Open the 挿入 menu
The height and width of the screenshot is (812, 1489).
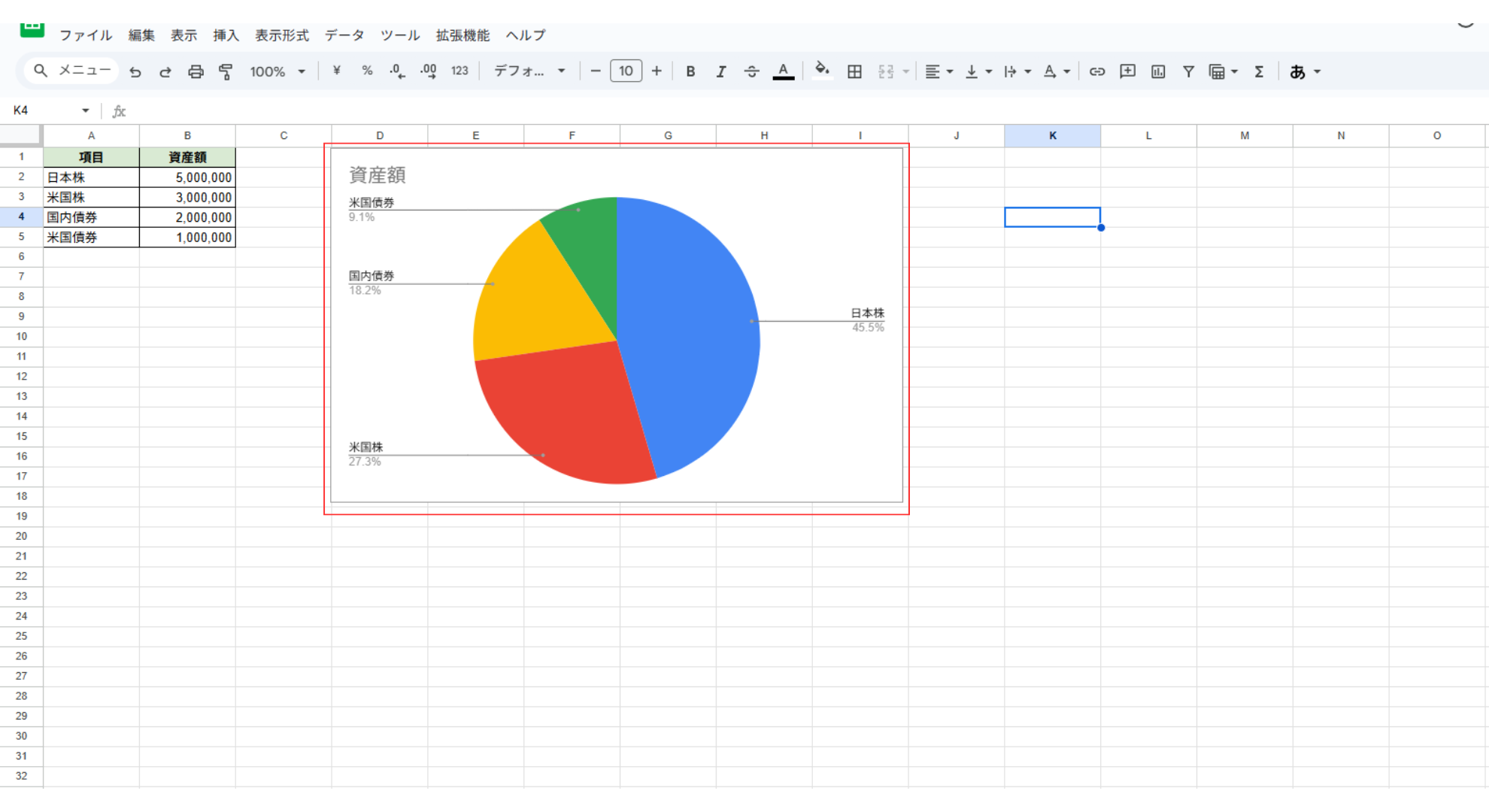[226, 35]
